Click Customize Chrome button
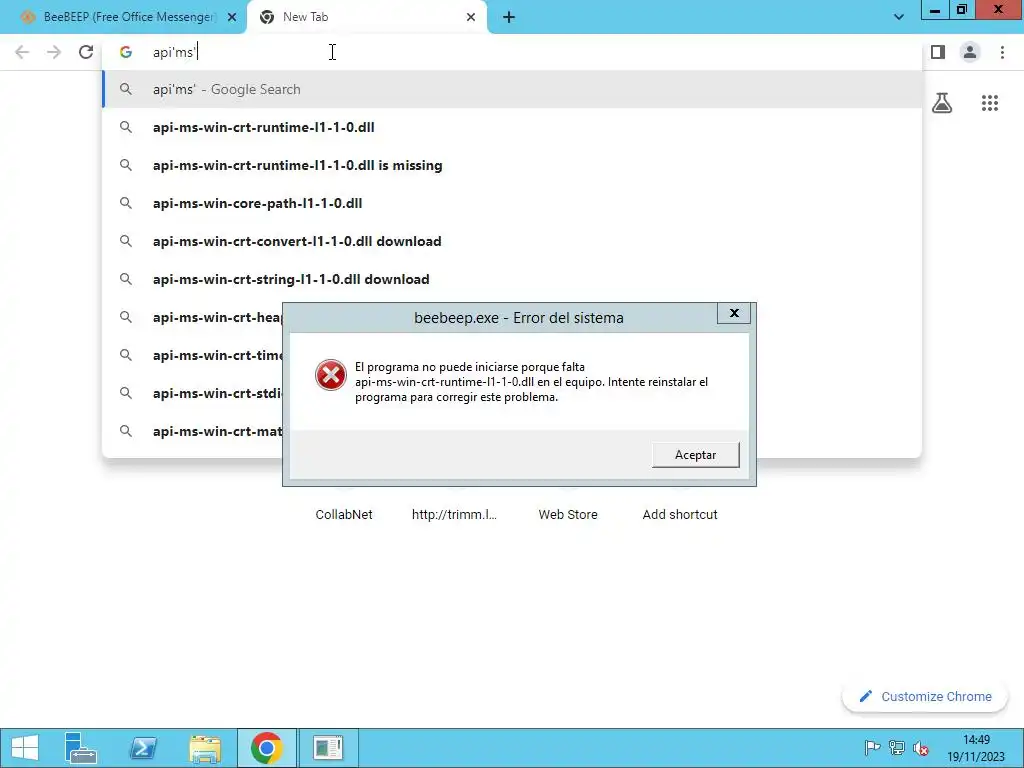Viewport: 1024px width, 768px height. [925, 697]
